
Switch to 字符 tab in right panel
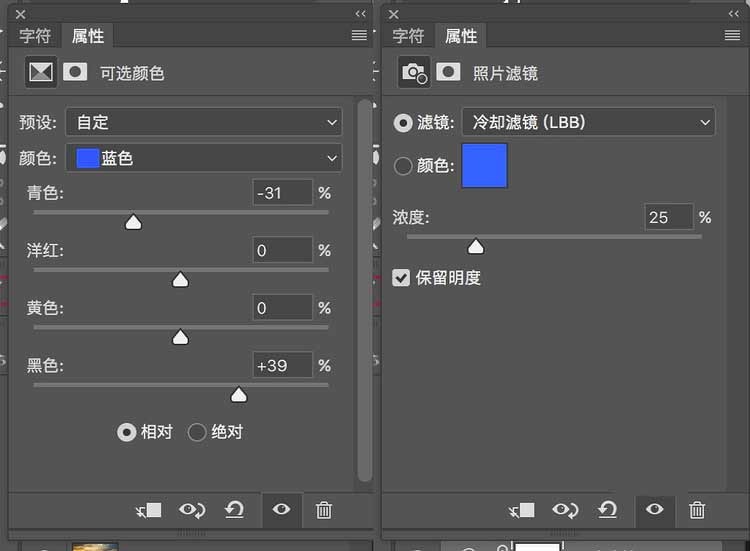tap(408, 36)
